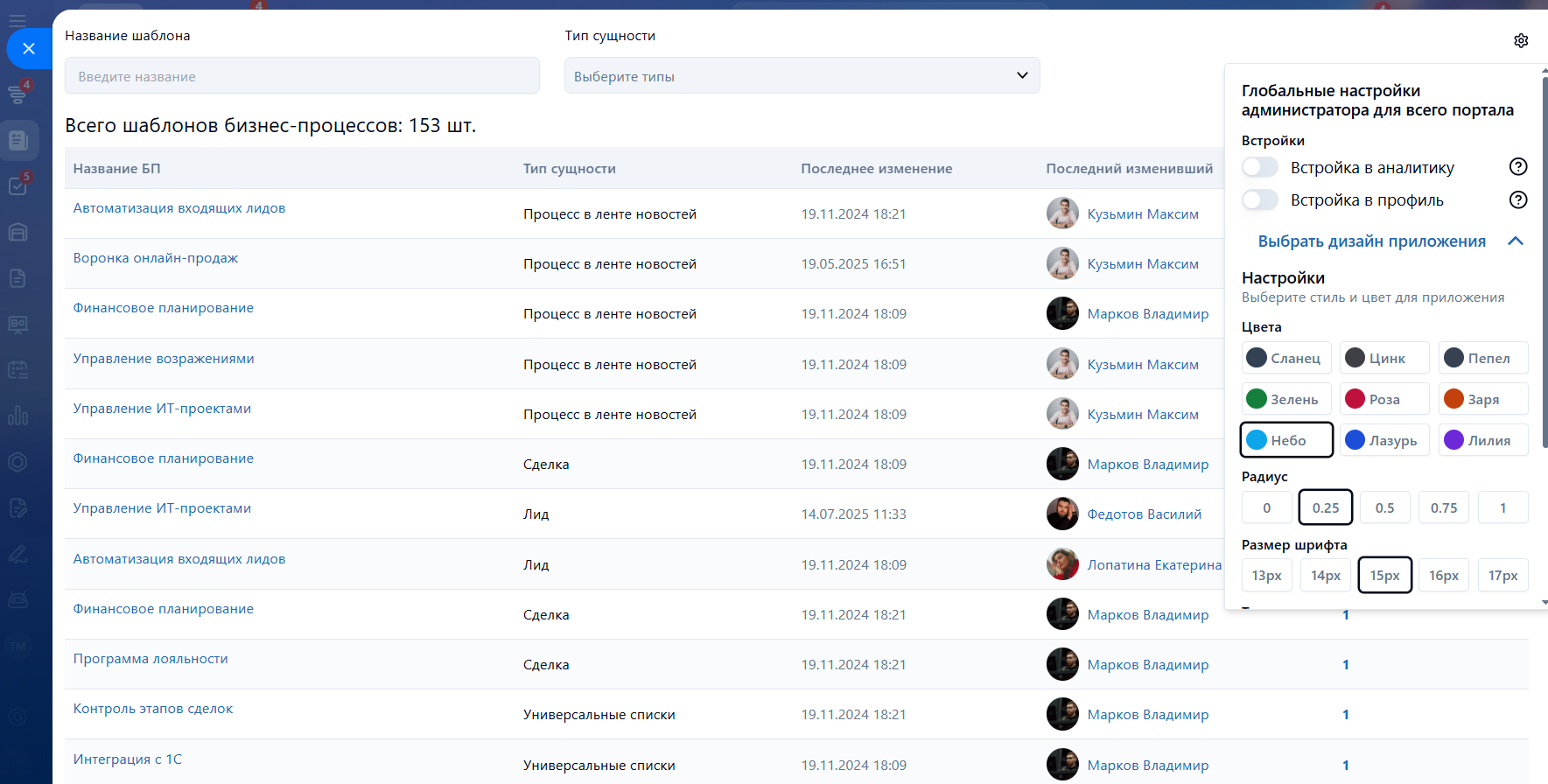Open the robot icon in the left sidebar
Image resolution: width=1548 pixels, height=784 pixels.
(x=18, y=599)
